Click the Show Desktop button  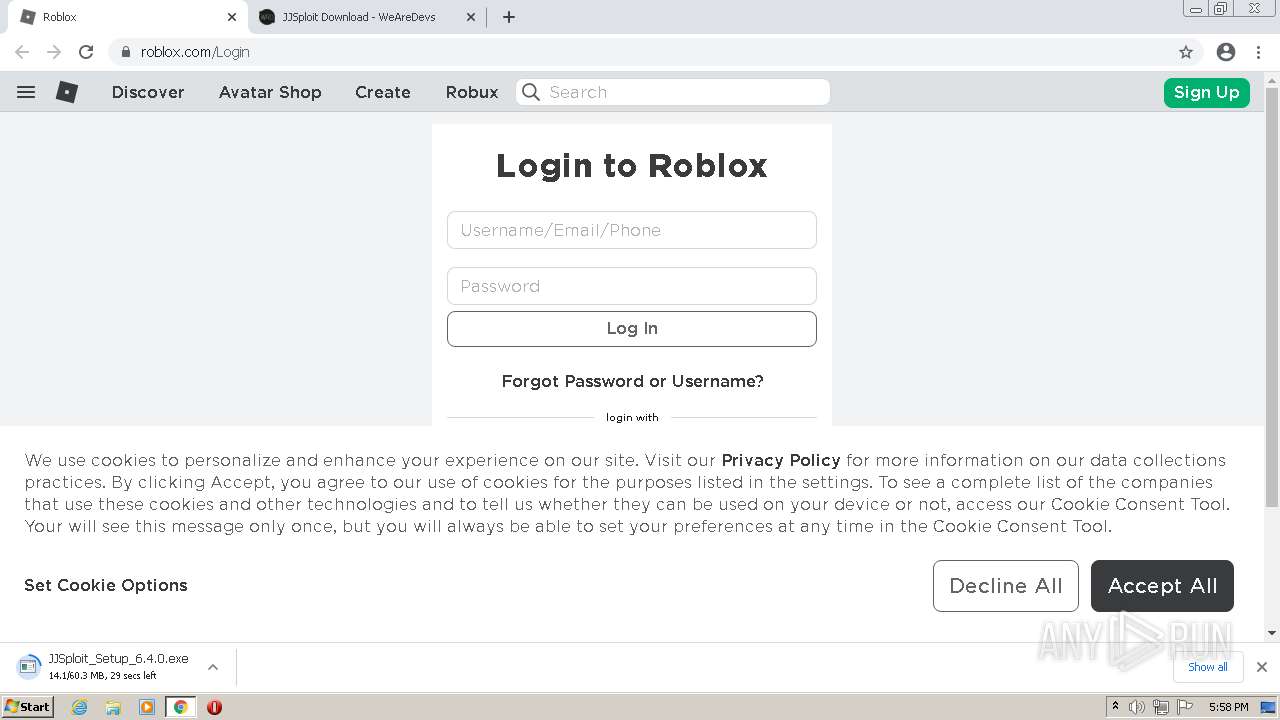click(1269, 707)
